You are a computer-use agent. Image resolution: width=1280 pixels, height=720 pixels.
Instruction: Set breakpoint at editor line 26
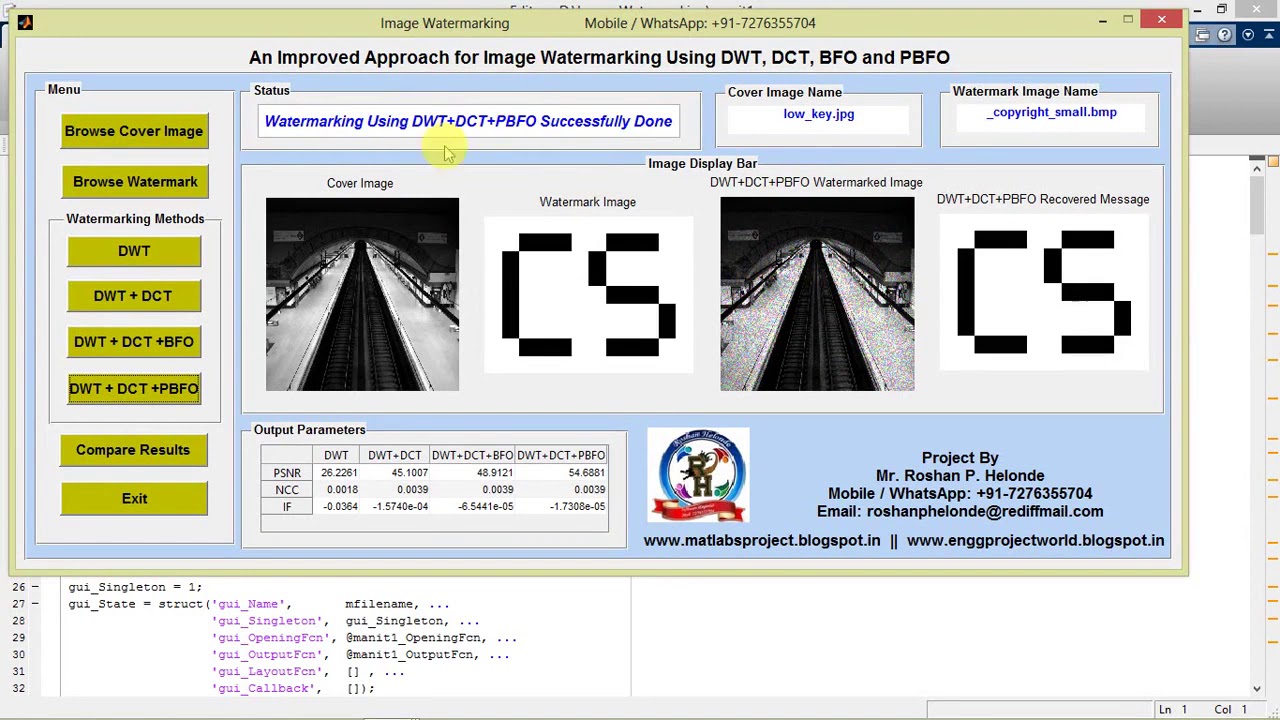[35, 587]
